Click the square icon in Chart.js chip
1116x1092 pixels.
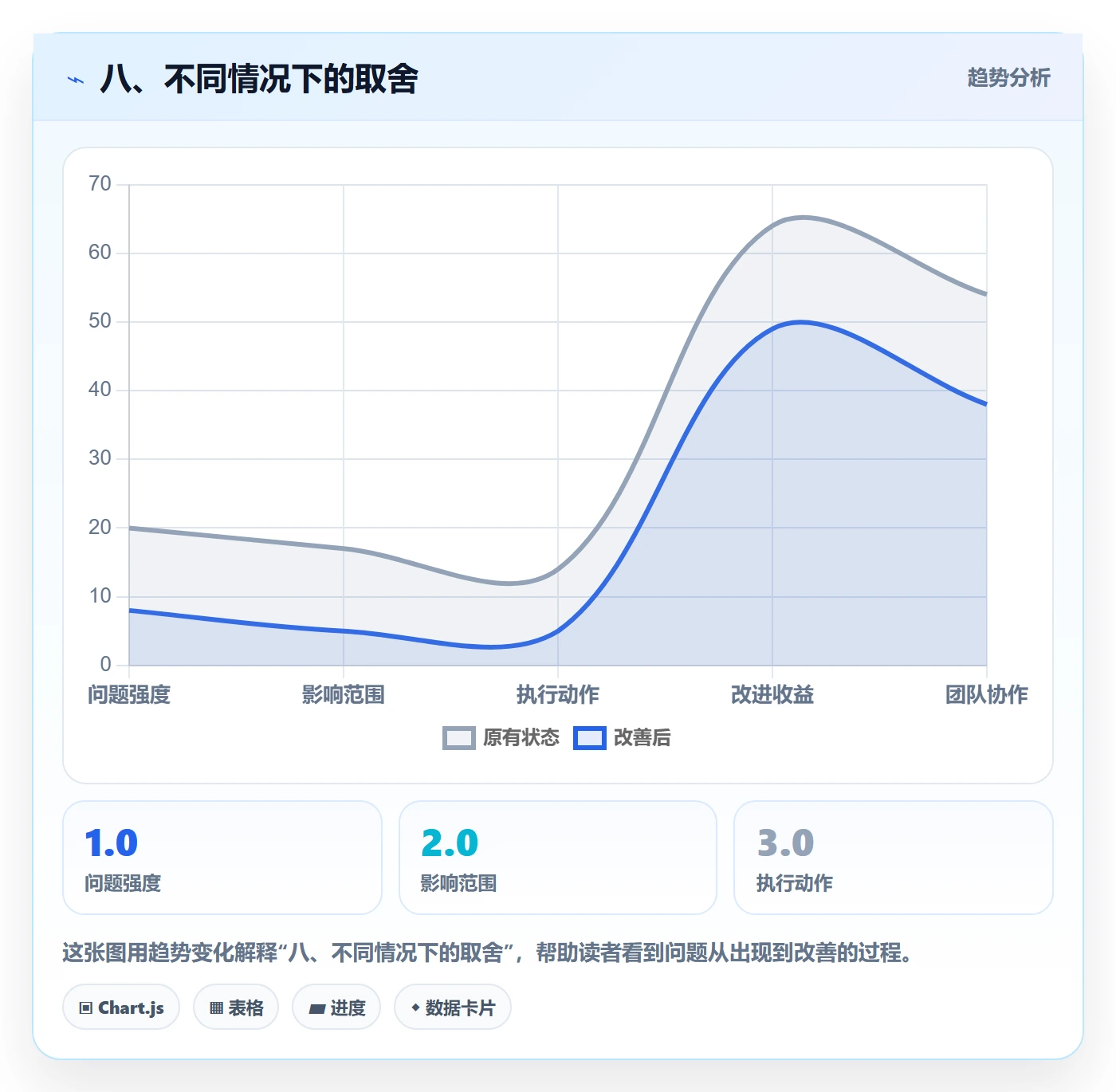click(86, 1008)
